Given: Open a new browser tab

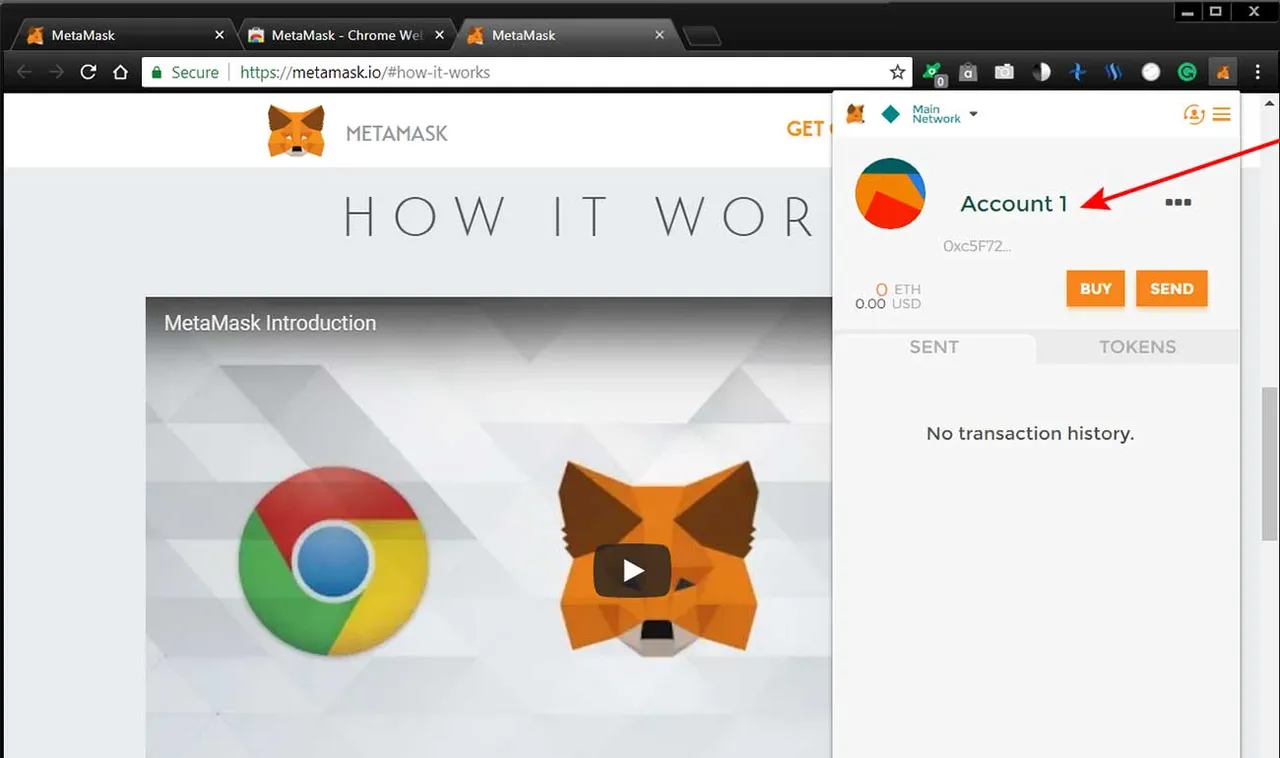Looking at the screenshot, I should [702, 37].
